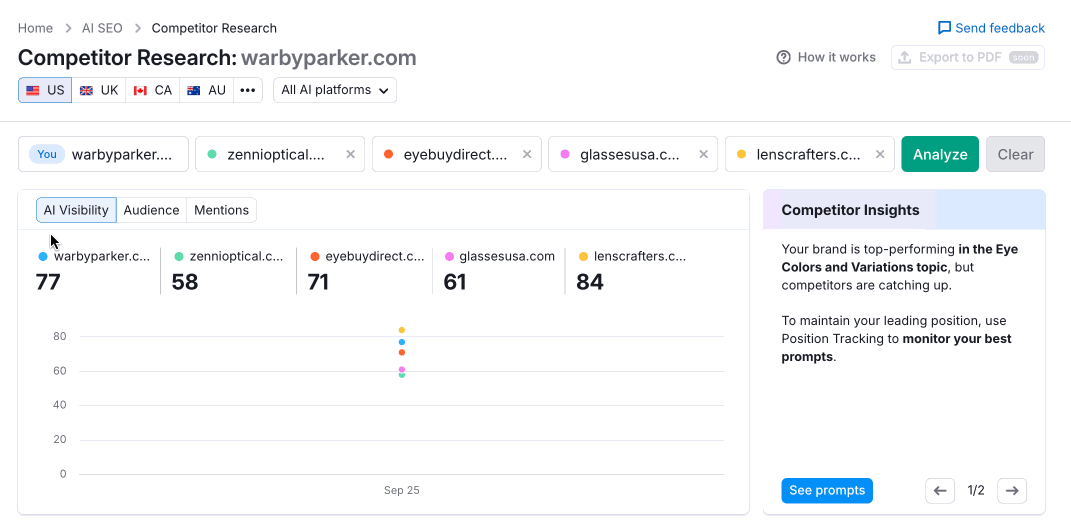
Task: Remove zennioptical competitor with its X
Action: pos(350,154)
